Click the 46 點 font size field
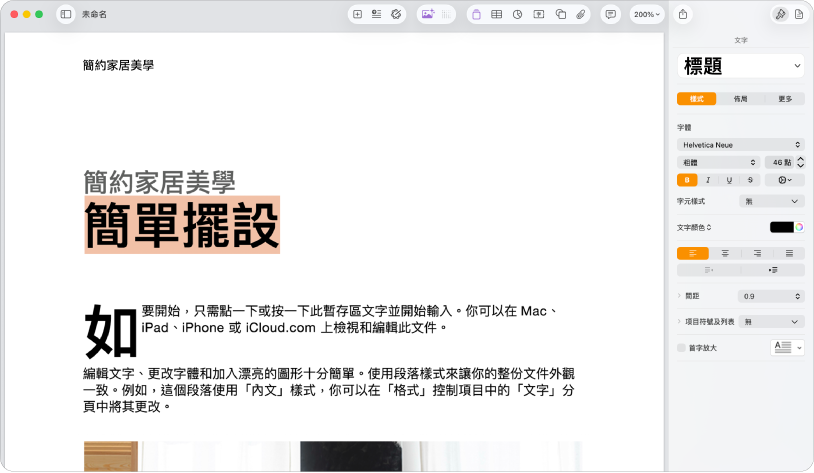 [x=779, y=163]
